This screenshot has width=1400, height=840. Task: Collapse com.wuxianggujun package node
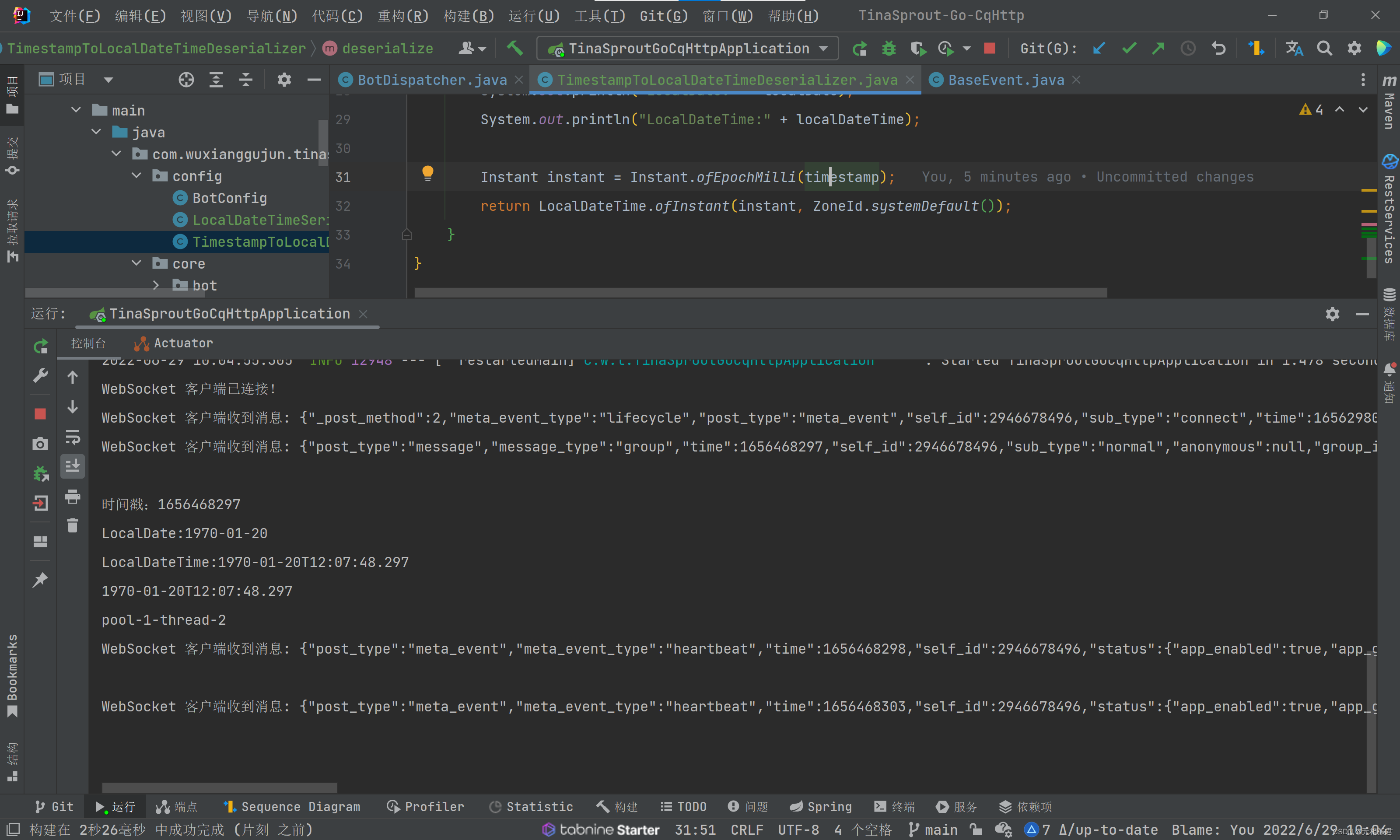pos(116,154)
